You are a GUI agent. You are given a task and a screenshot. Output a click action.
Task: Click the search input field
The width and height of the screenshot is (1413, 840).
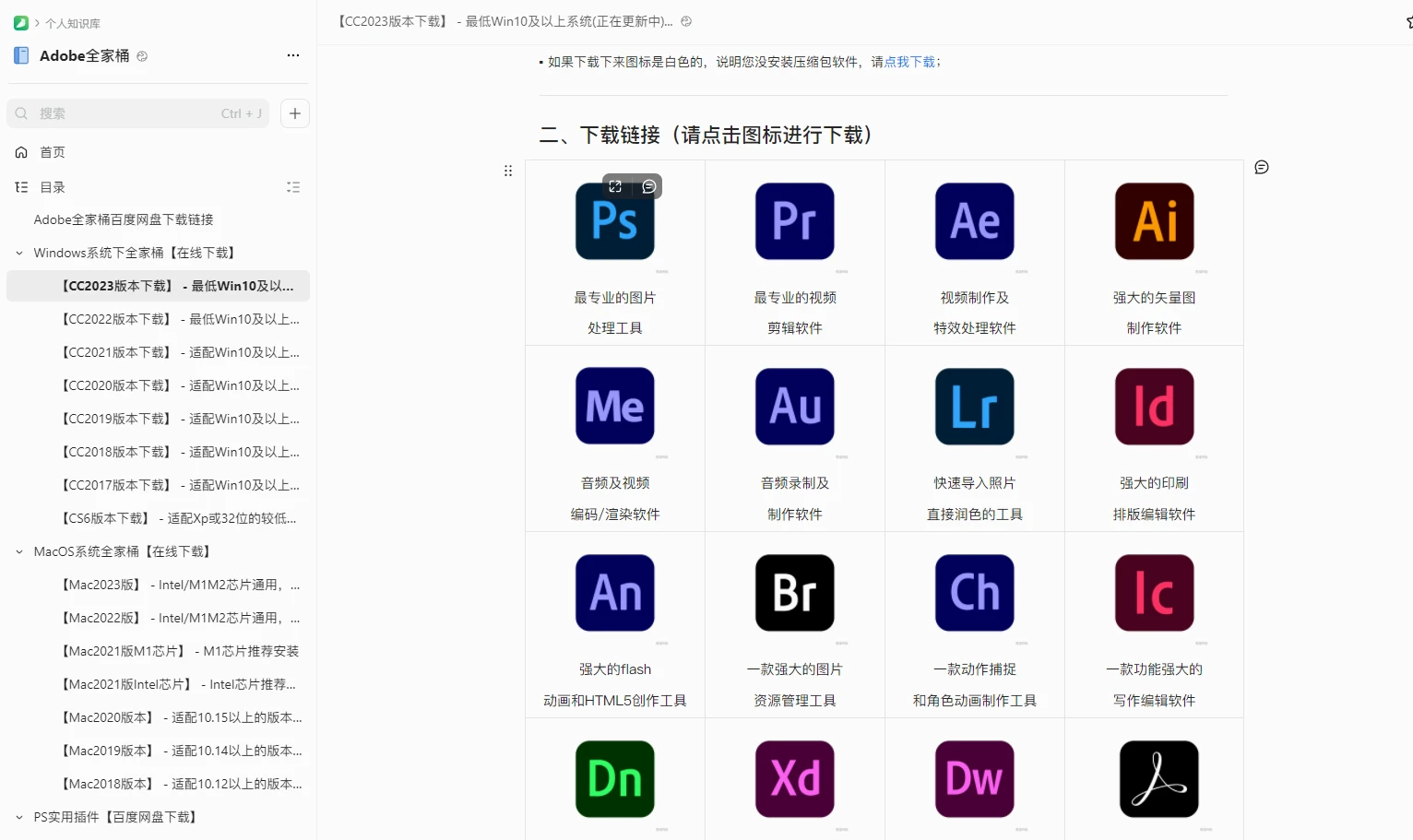click(129, 113)
